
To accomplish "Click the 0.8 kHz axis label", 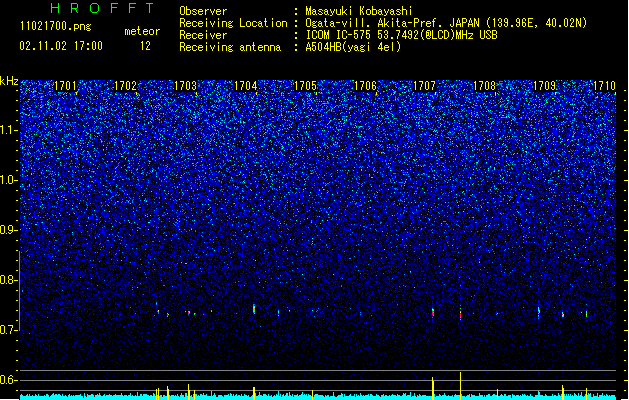I will [8, 280].
